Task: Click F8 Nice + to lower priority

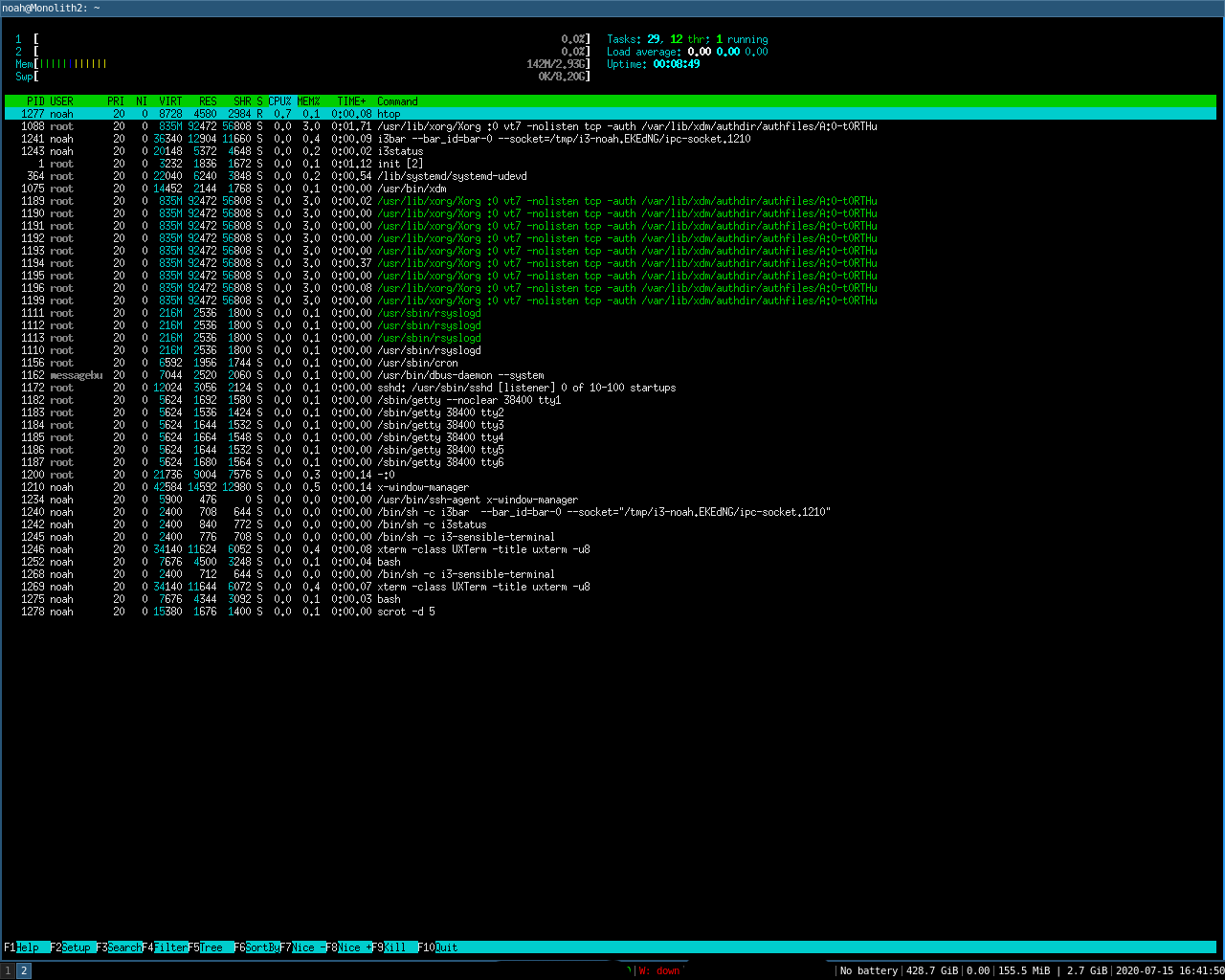Action: tap(348, 947)
